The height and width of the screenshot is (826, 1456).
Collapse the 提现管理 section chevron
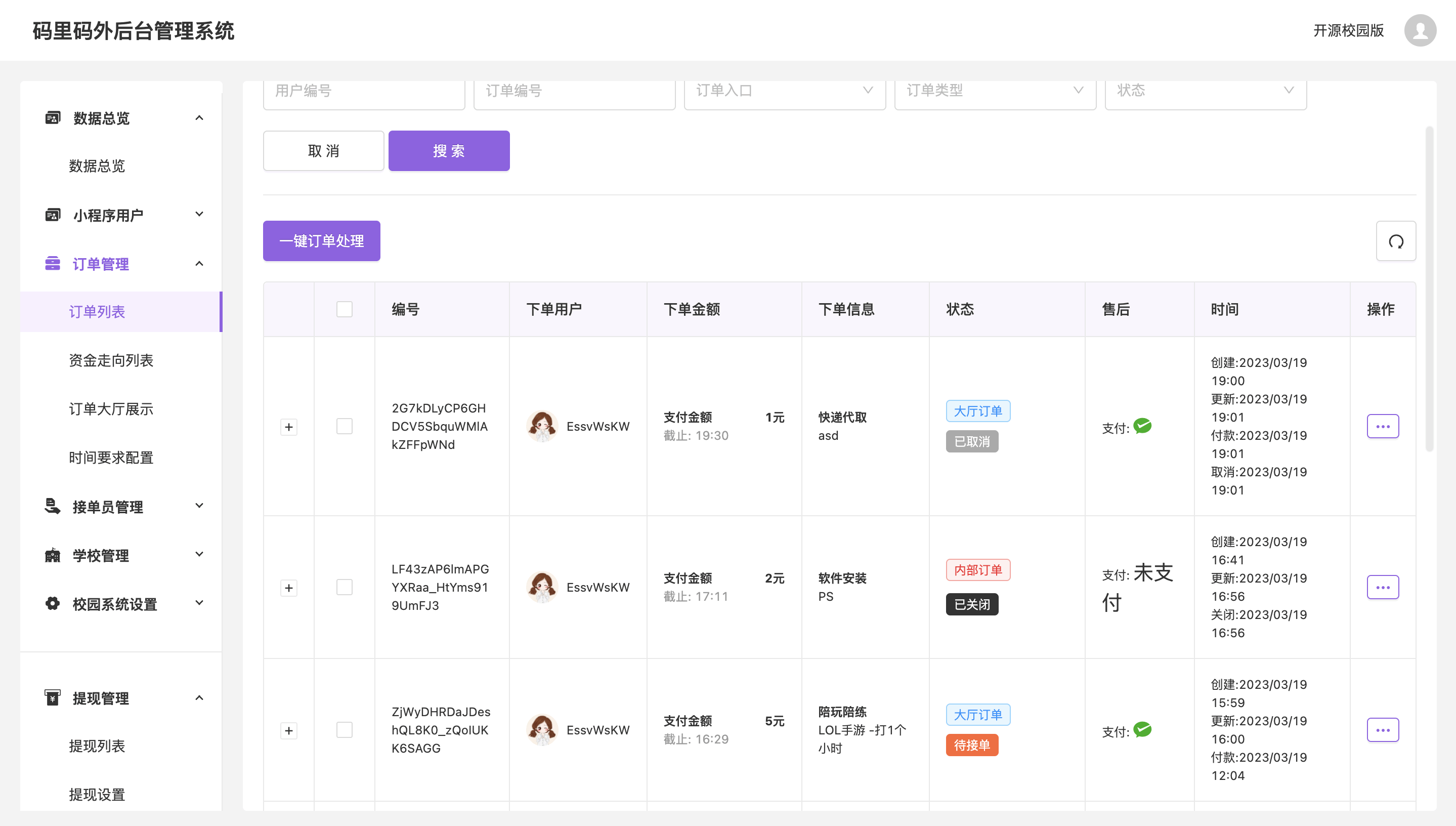[x=199, y=697]
